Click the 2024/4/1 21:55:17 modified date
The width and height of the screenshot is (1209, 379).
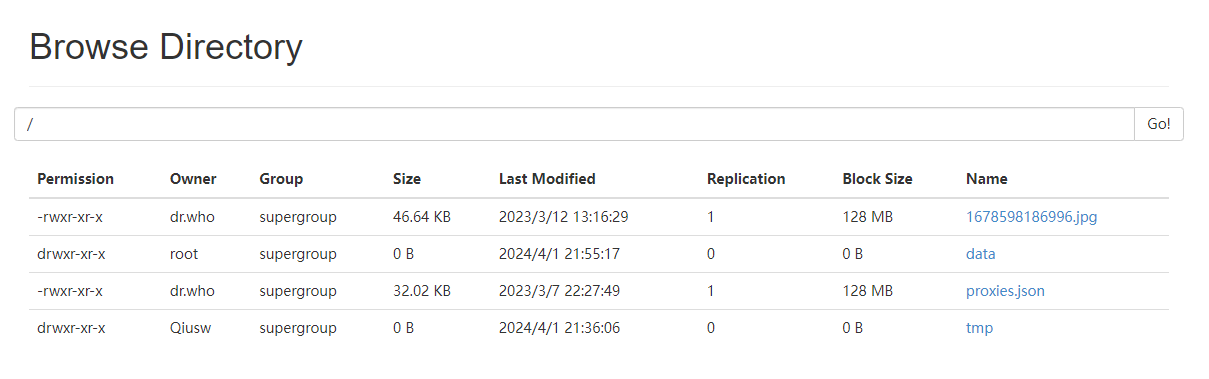click(x=559, y=254)
